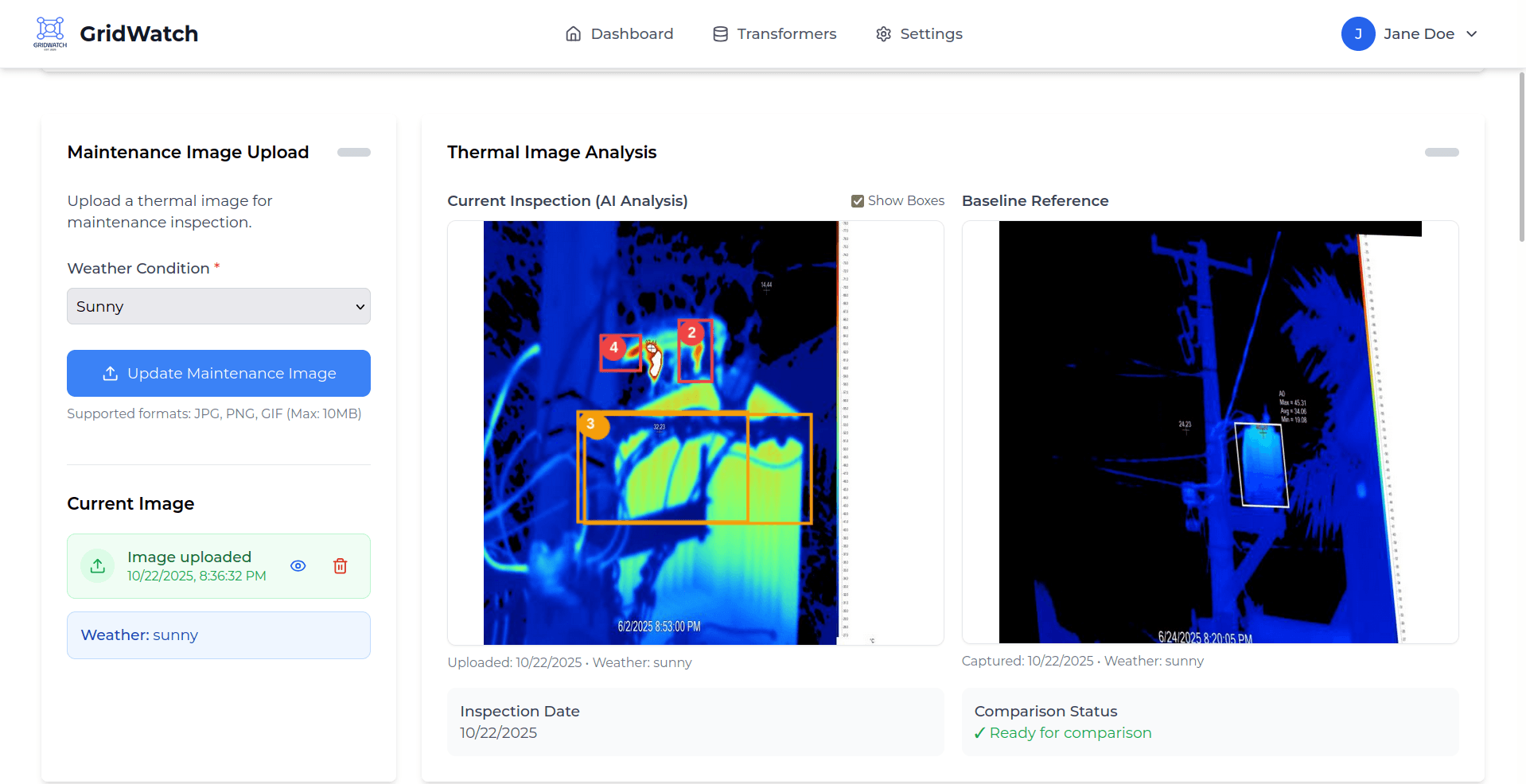Viewport: 1526px width, 784px height.
Task: Click Update Maintenance Image button
Action: point(219,373)
